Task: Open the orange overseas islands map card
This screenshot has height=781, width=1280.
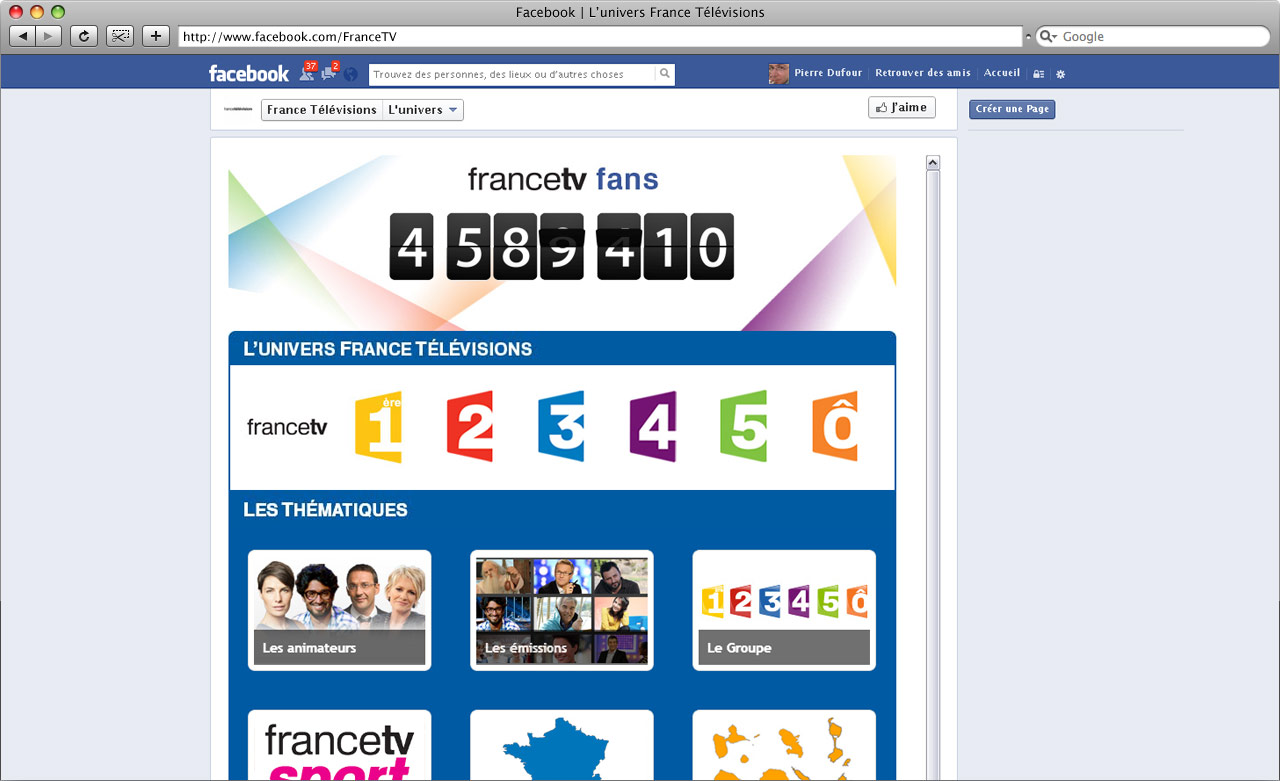Action: pos(784,745)
